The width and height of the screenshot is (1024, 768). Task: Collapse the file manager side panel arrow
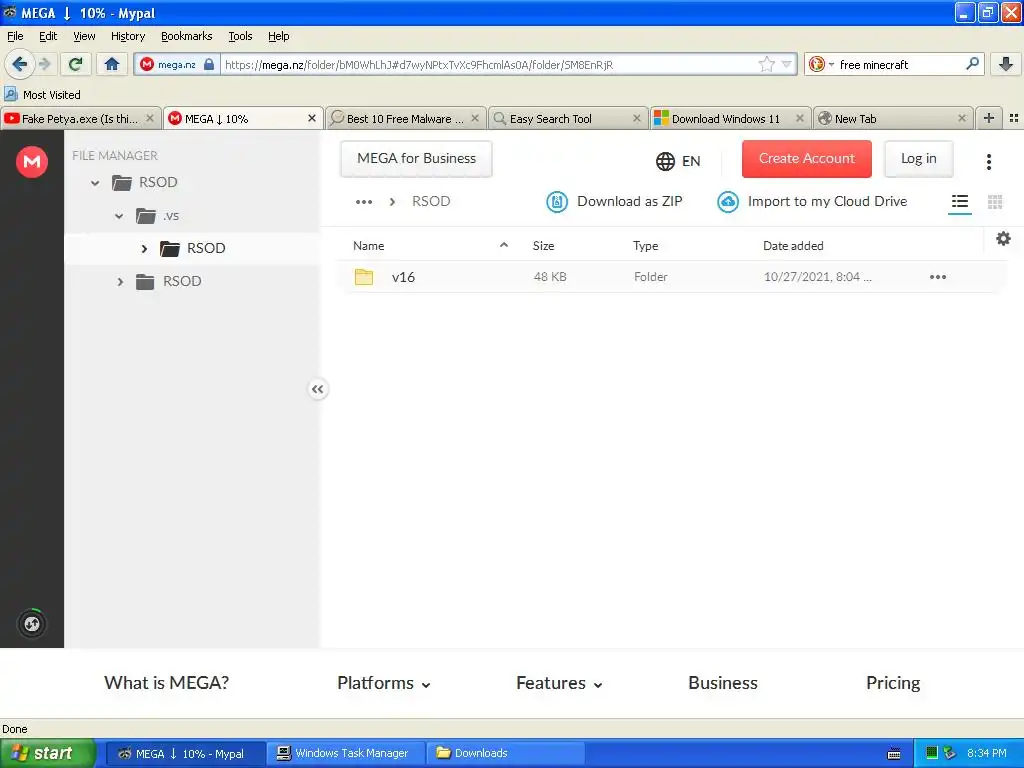(317, 389)
